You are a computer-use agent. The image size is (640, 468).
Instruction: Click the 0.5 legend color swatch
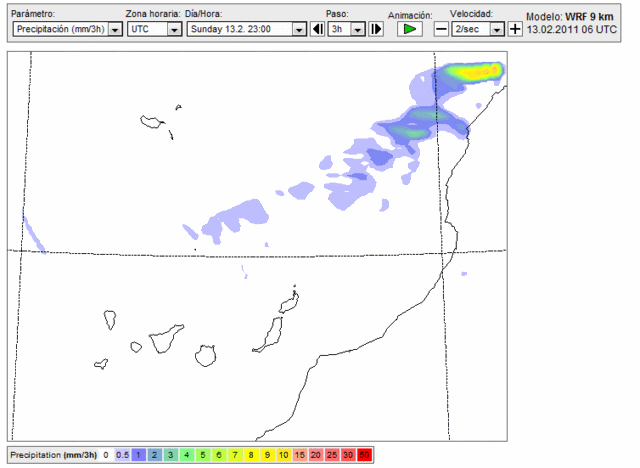(122, 455)
